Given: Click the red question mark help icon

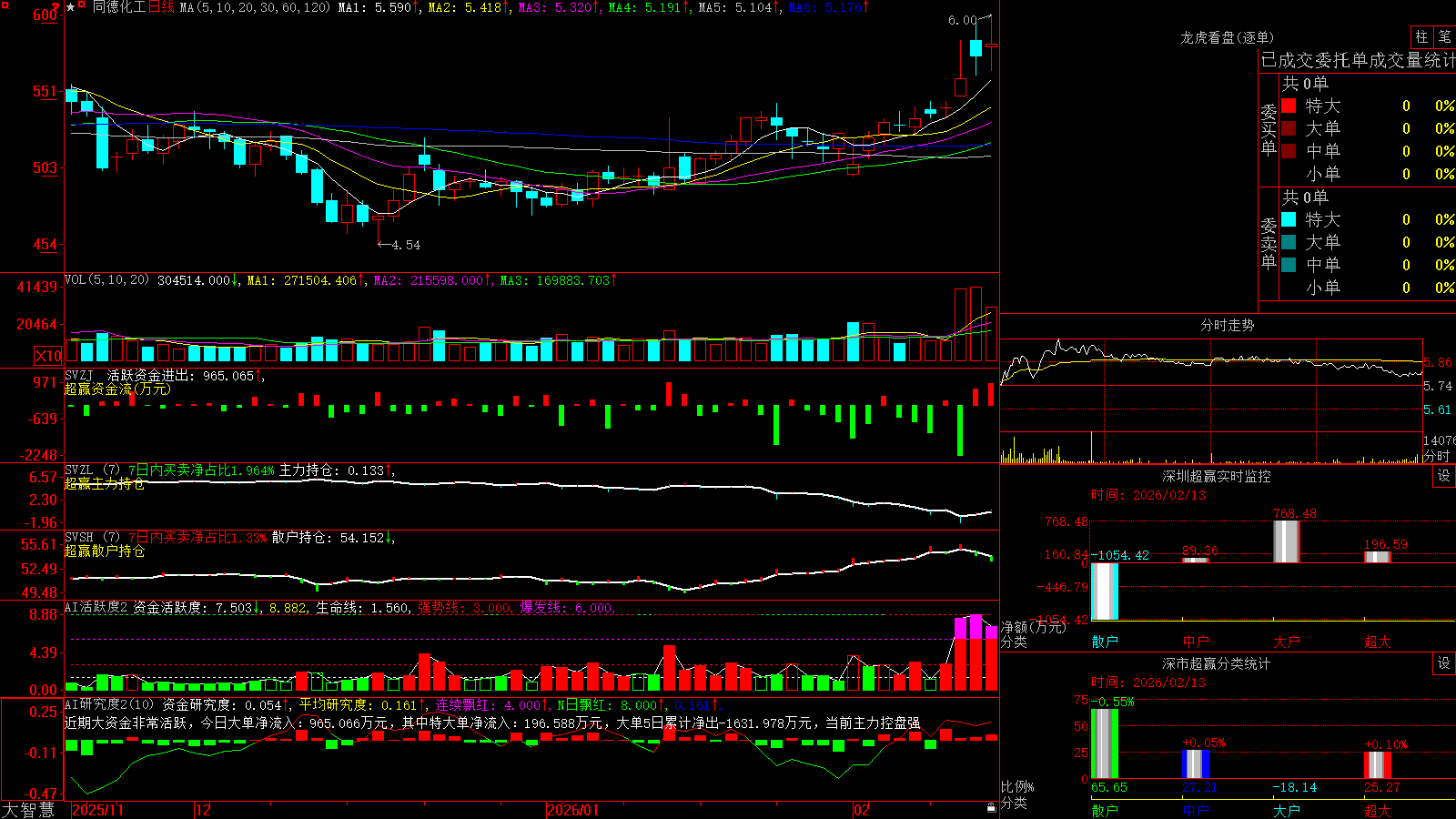Looking at the screenshot, I should pos(56,7).
